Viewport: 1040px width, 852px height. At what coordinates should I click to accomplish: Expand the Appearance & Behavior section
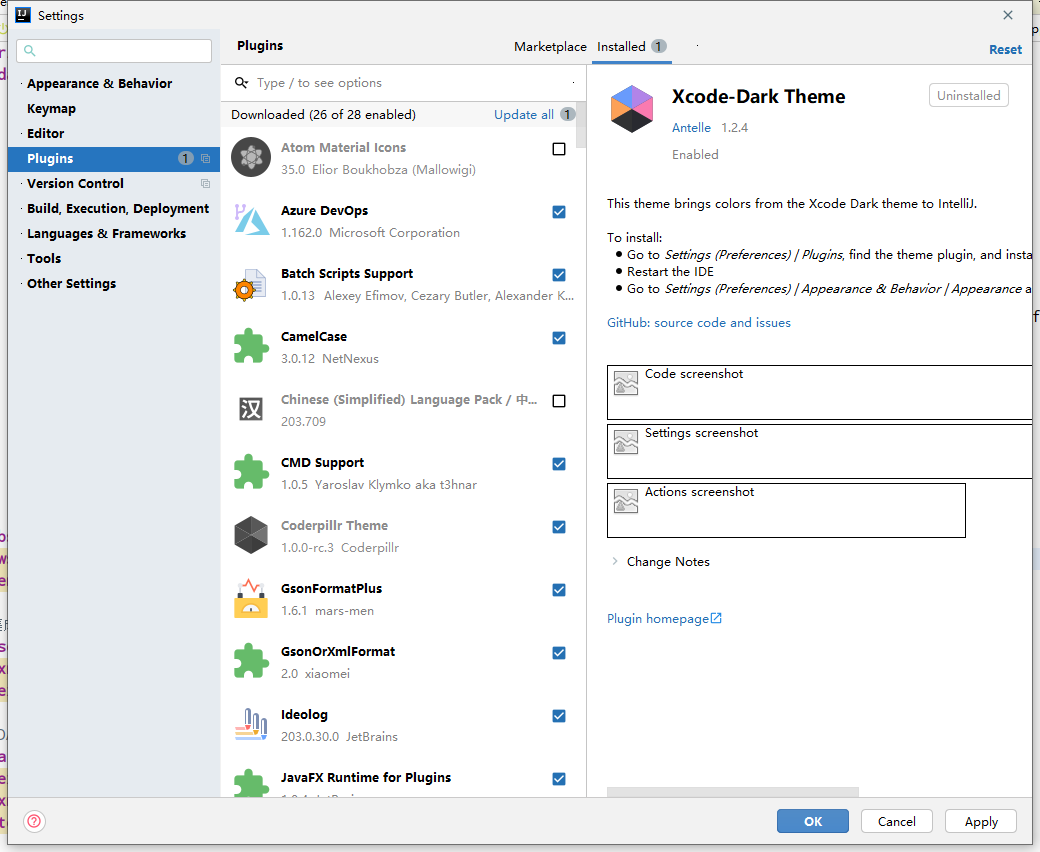tap(21, 84)
